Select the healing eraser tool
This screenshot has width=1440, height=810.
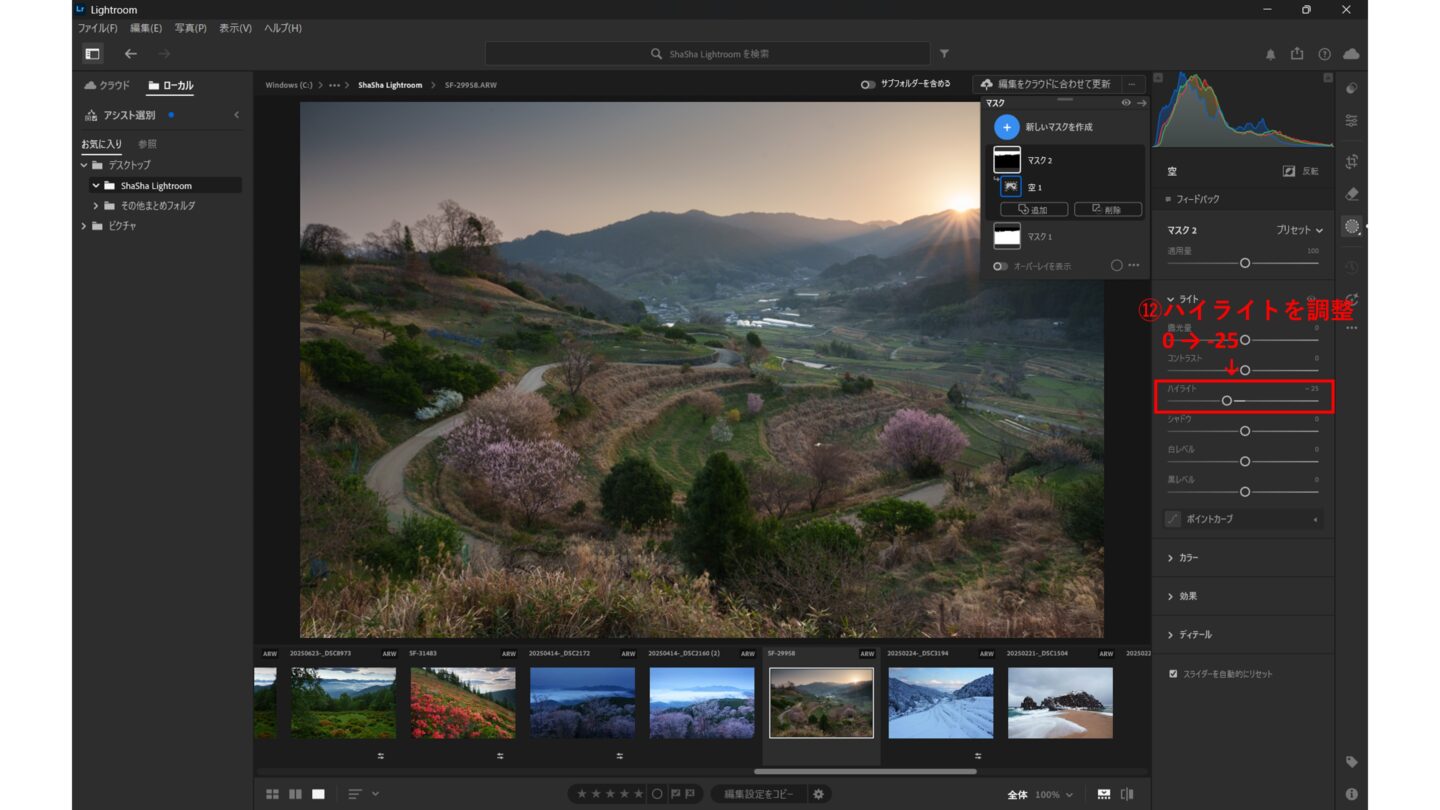(x=1352, y=194)
